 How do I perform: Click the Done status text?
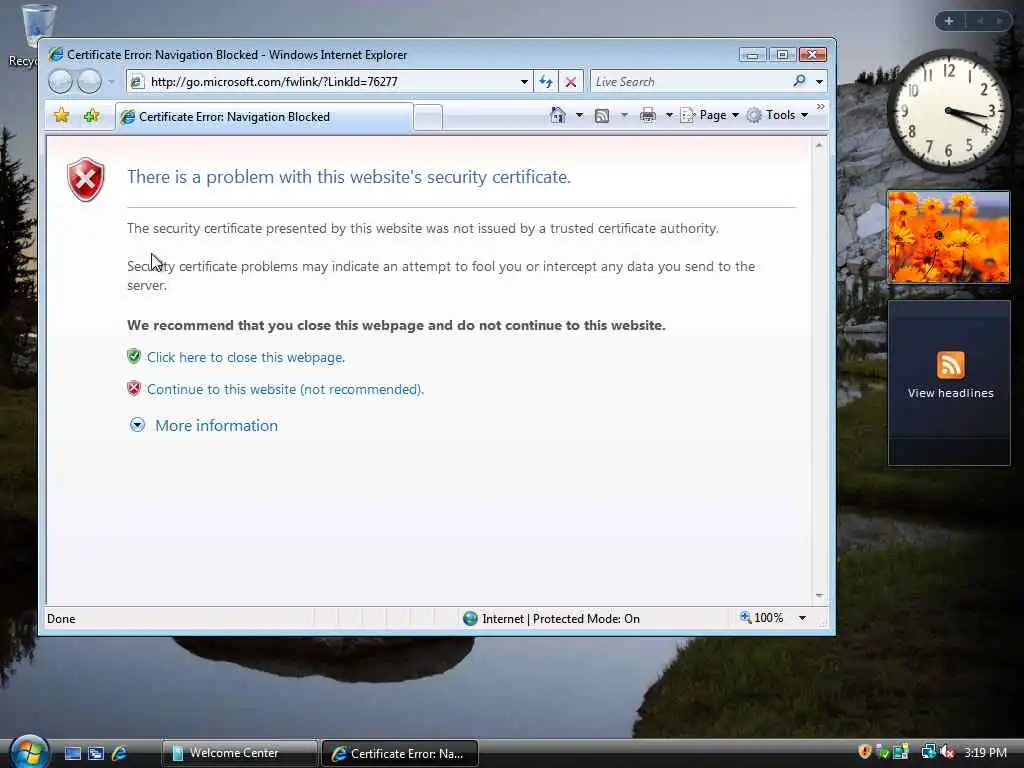coord(61,618)
